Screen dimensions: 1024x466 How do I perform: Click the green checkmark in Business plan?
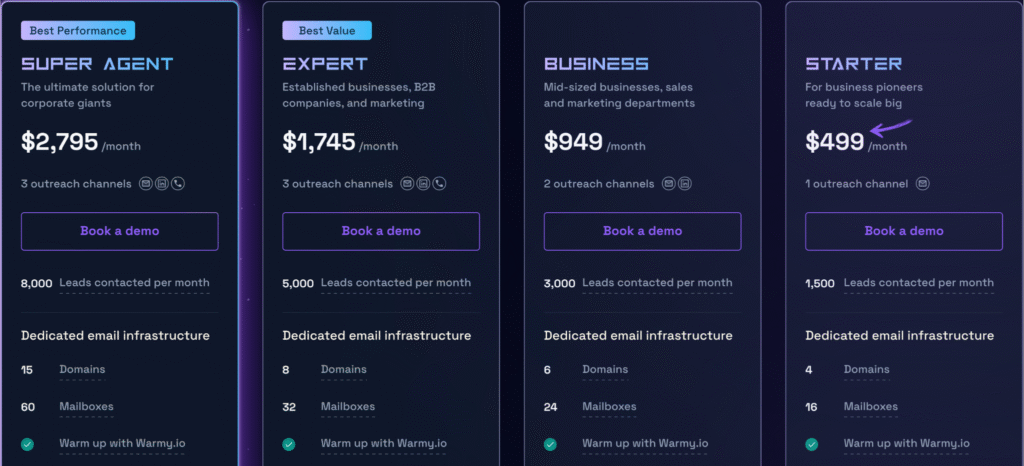coord(550,444)
